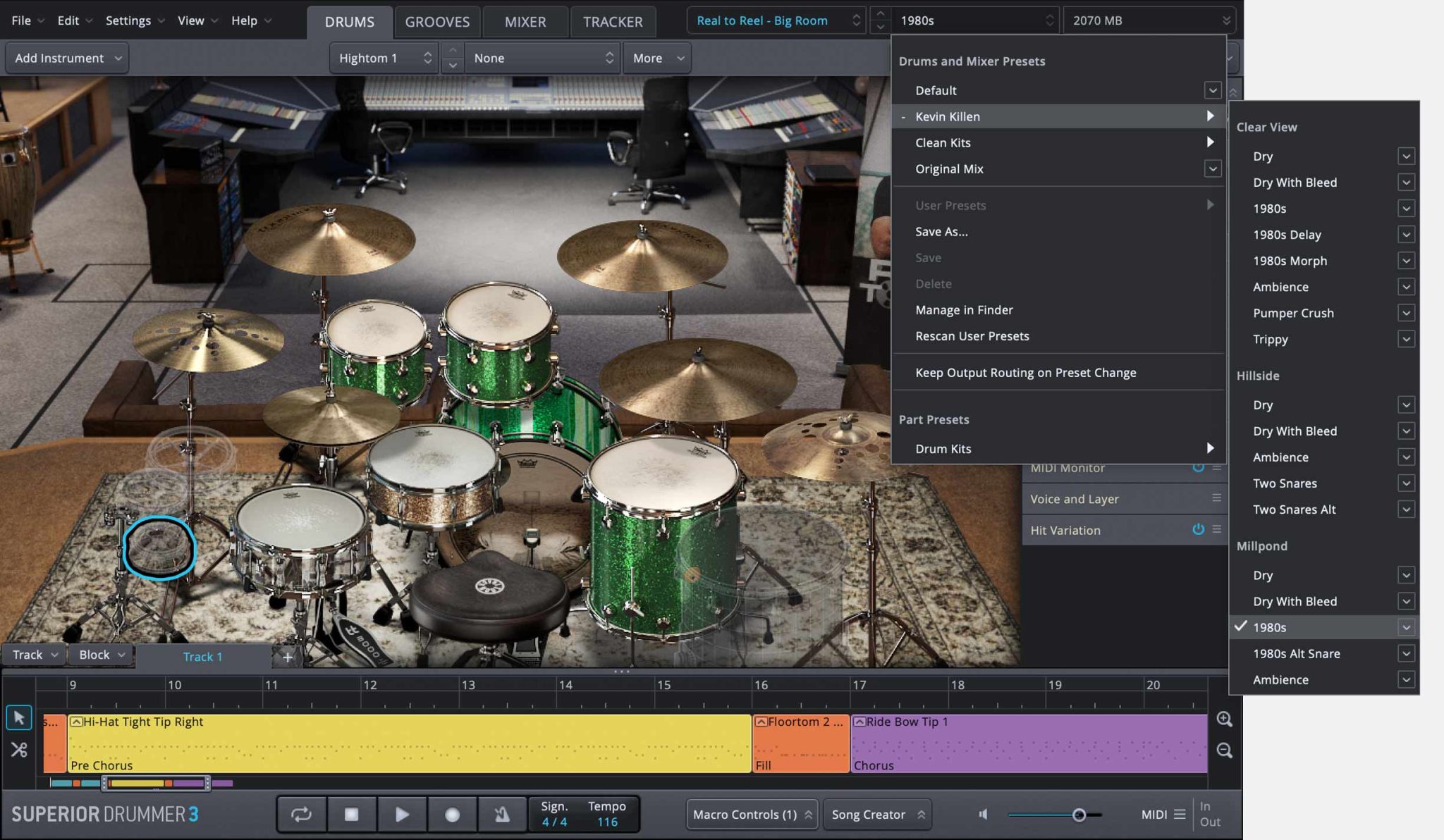The height and width of the screenshot is (840, 1444).
Task: Select the highlighted hi-hat instrument on kit
Action: click(x=159, y=548)
